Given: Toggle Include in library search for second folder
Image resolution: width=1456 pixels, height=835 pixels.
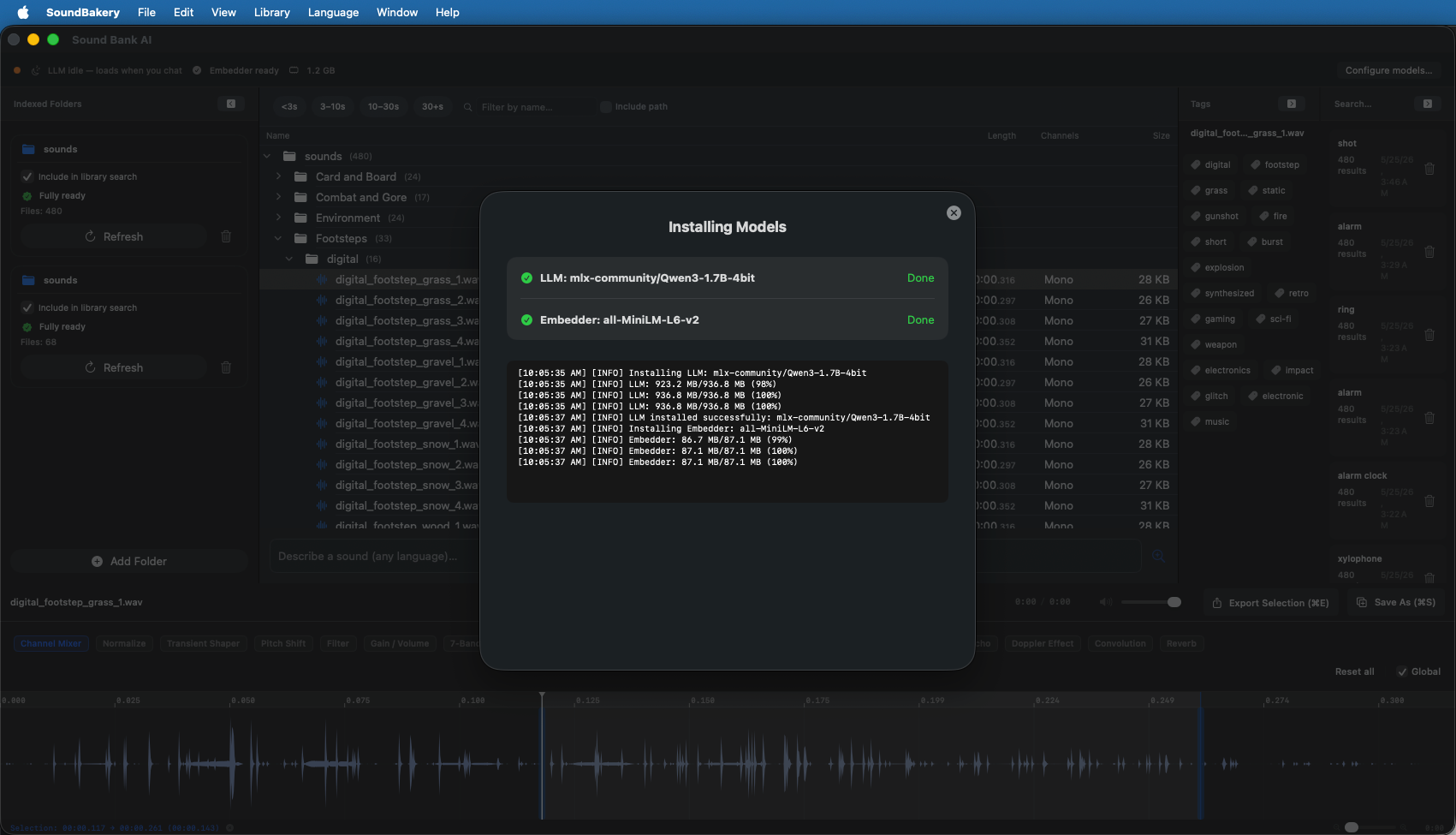Looking at the screenshot, I should (x=27, y=307).
